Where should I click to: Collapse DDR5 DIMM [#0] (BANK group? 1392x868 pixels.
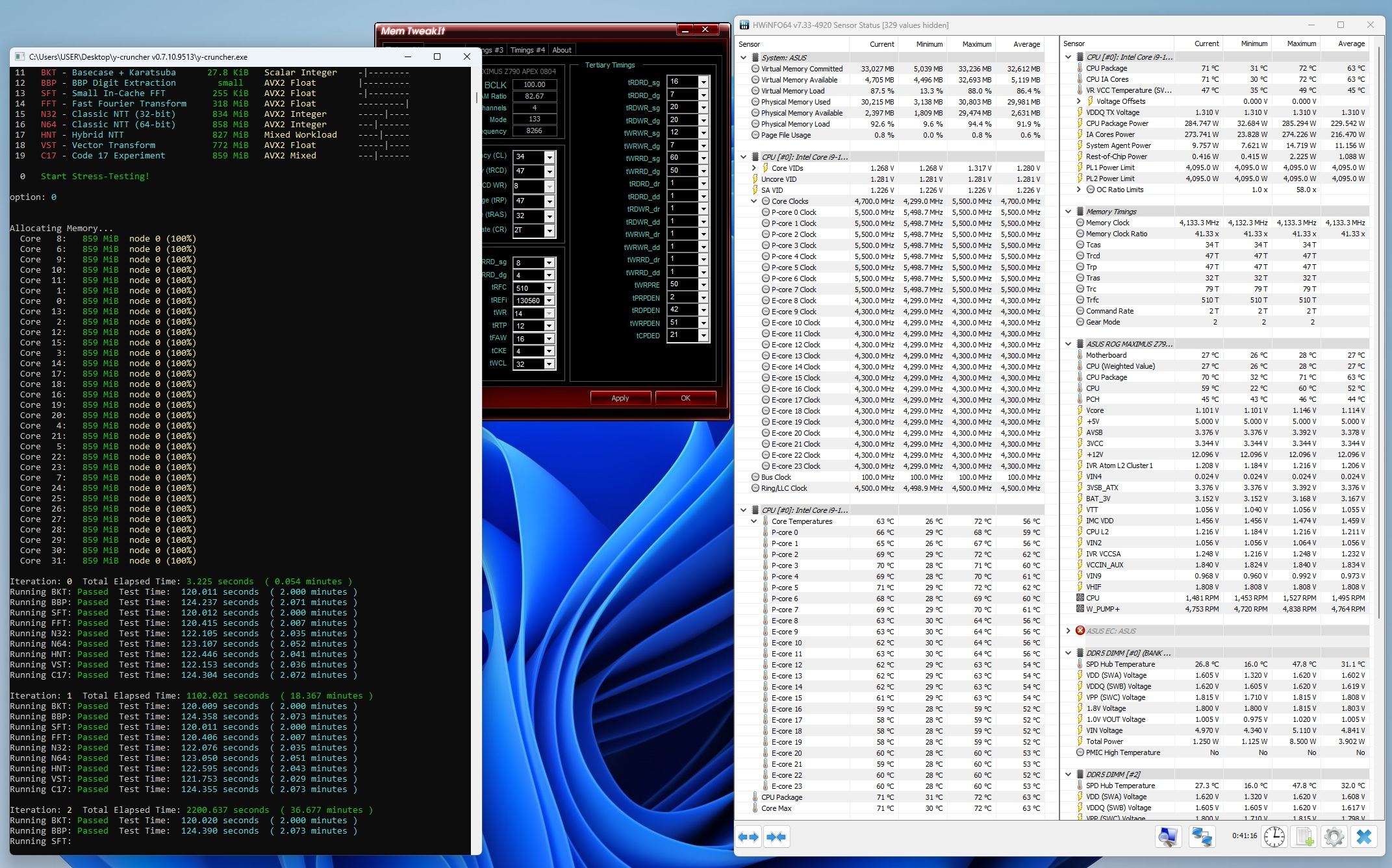[1069, 653]
